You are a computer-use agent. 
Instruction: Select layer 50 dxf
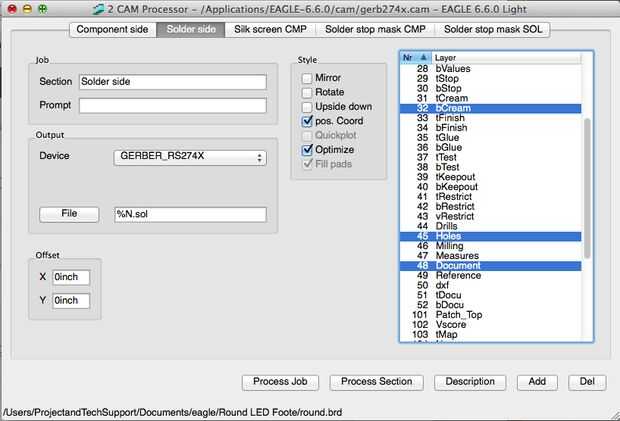(491, 285)
